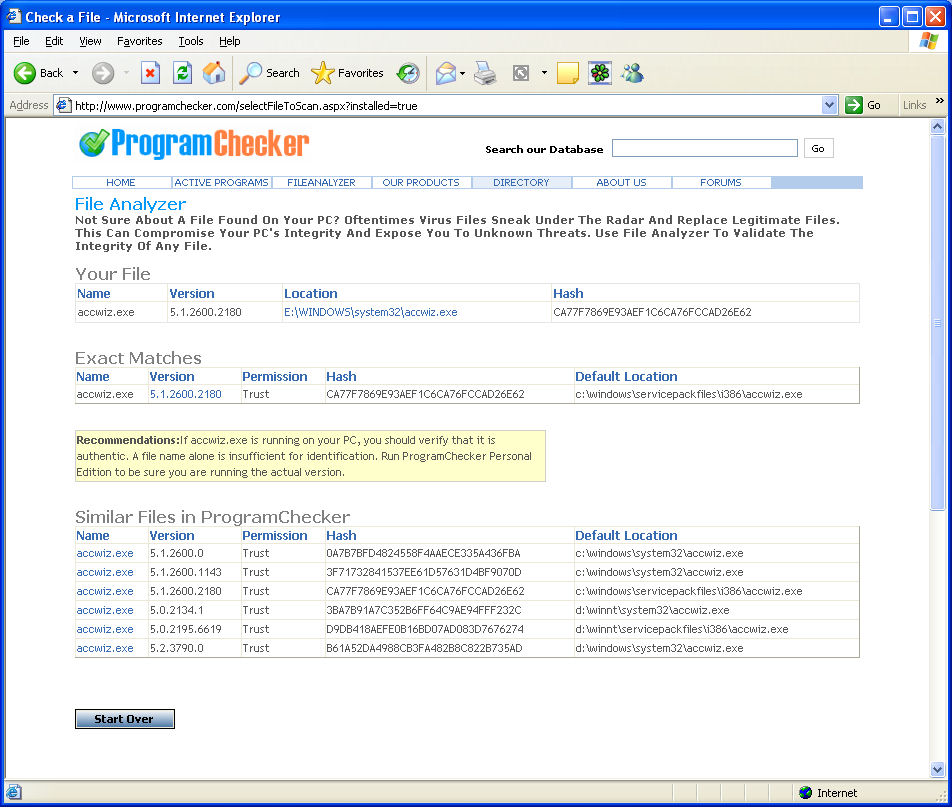Open the FORUMS nav tab
Viewport: 952px width, 808px height.
(721, 183)
